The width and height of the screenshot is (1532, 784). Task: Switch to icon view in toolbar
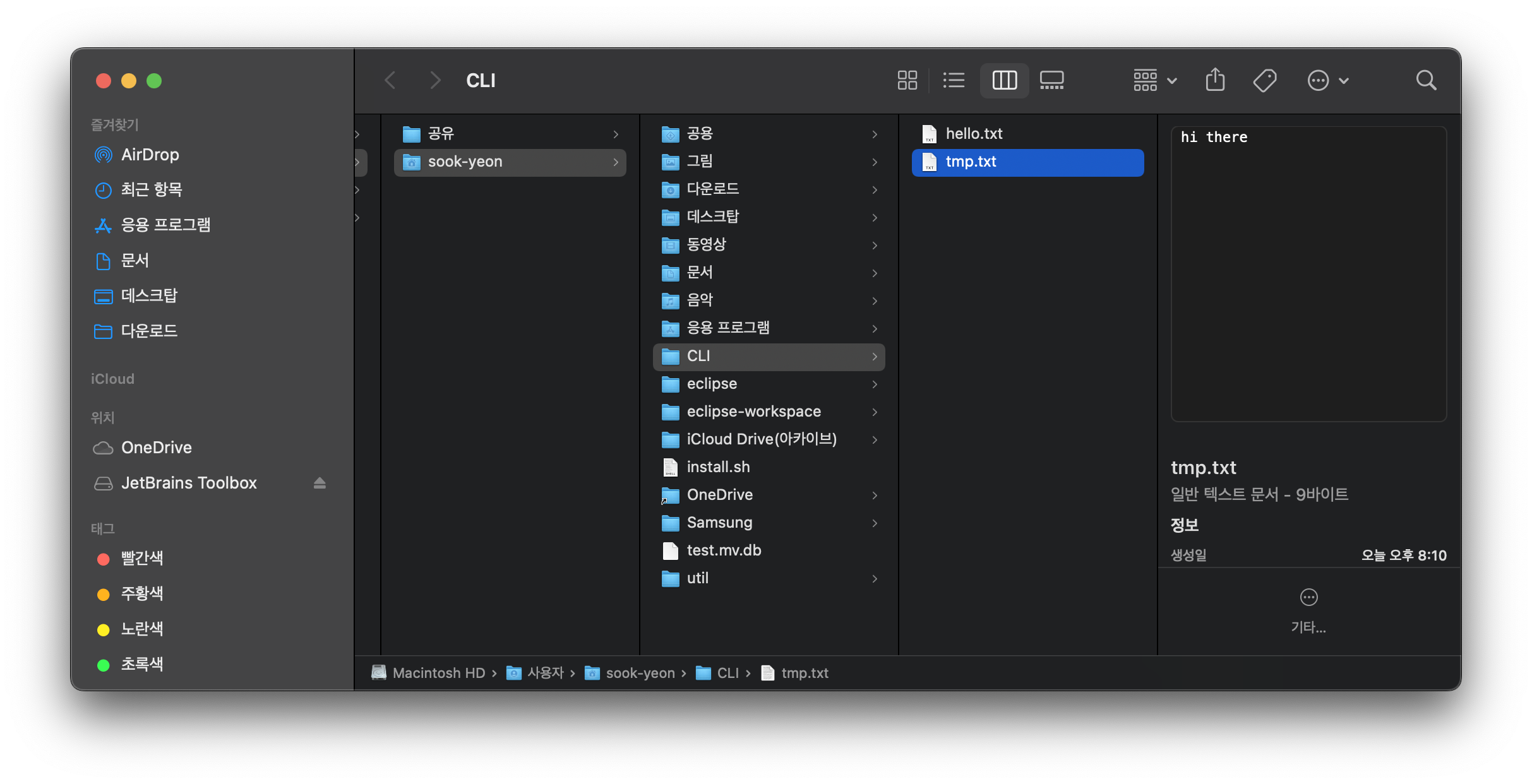tap(907, 80)
